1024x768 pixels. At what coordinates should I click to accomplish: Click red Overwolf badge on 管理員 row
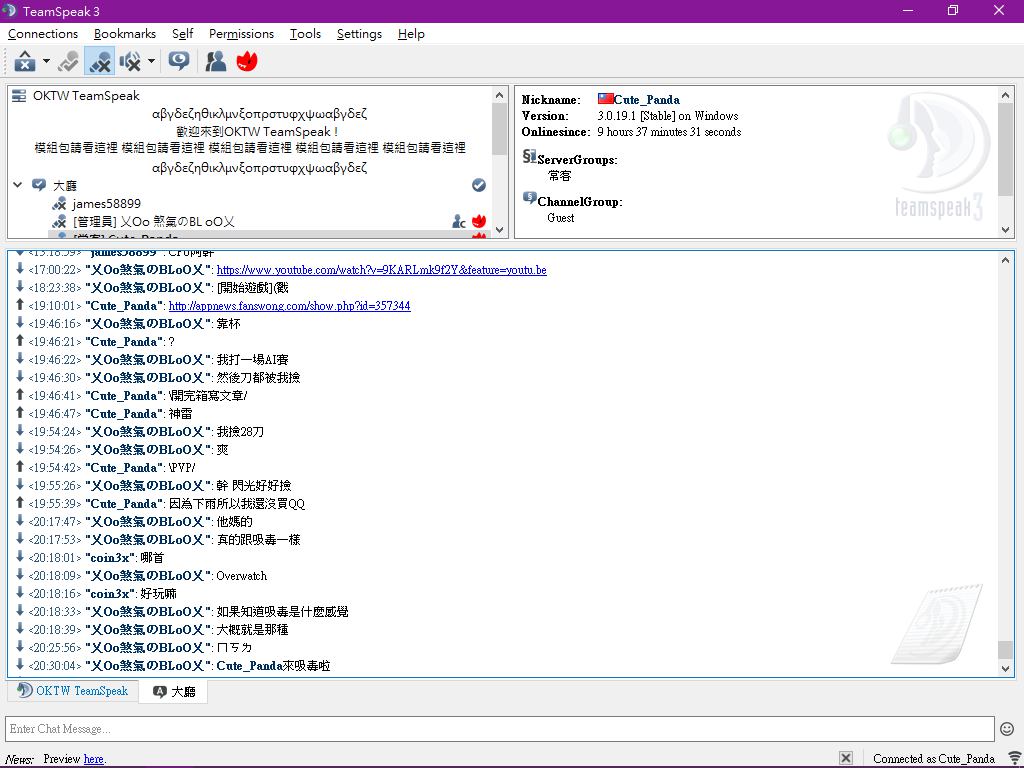pyautogui.click(x=479, y=221)
